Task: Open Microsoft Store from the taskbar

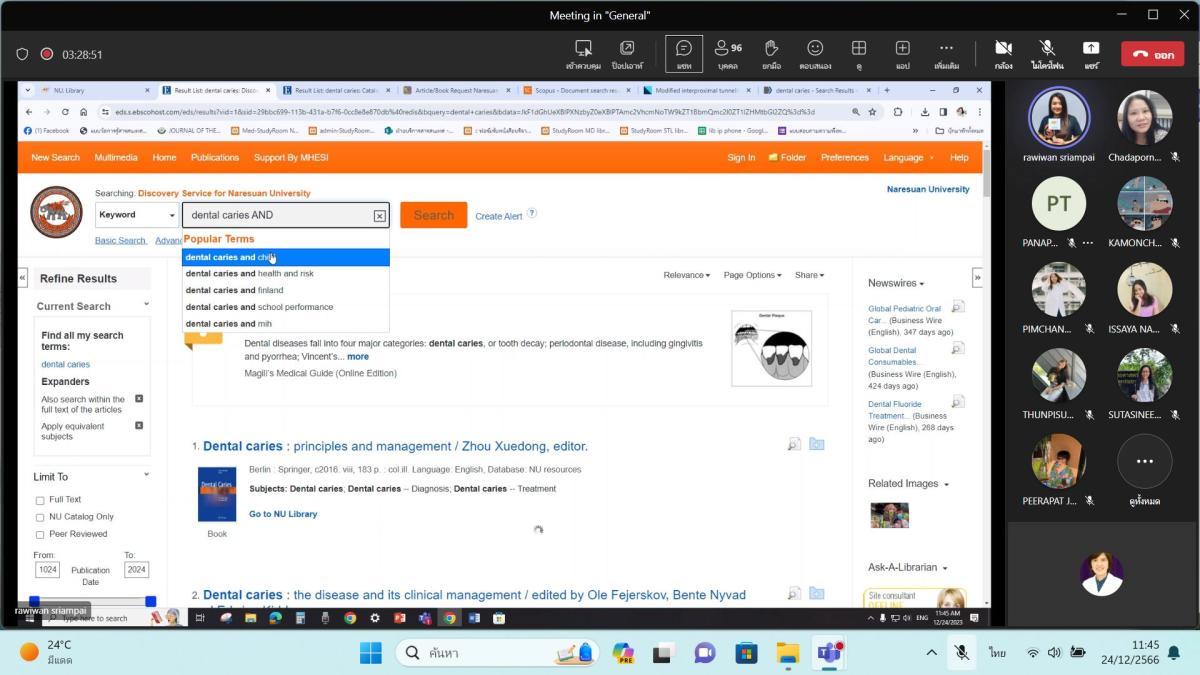Action: click(746, 653)
